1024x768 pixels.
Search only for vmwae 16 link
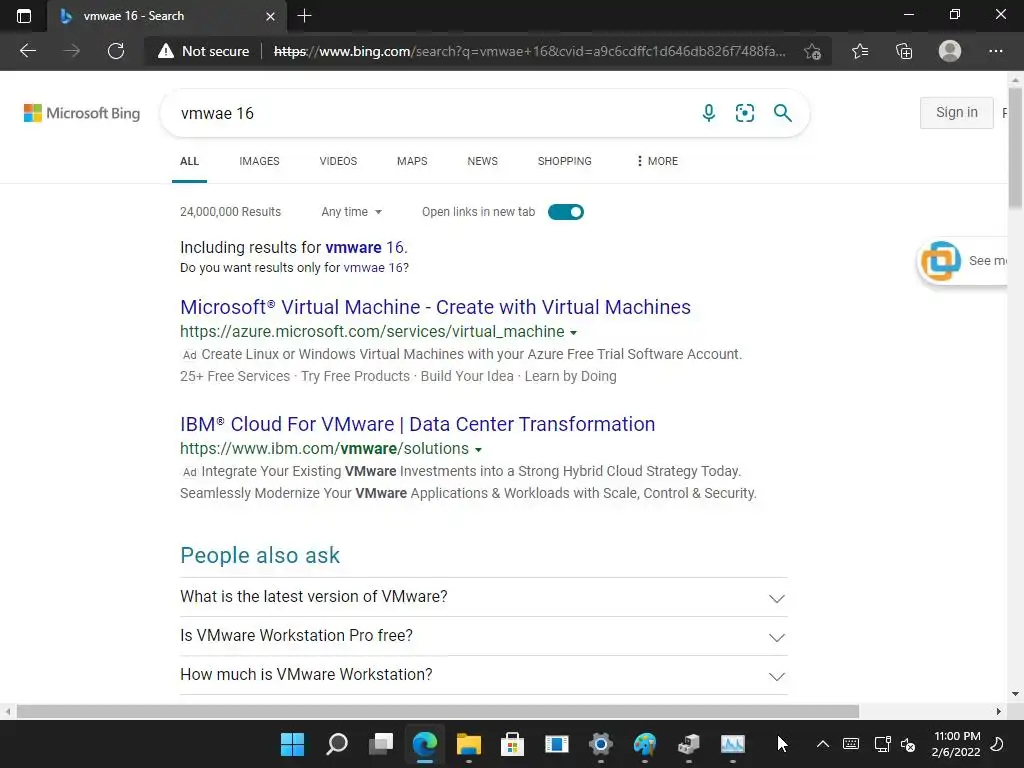pos(374,268)
